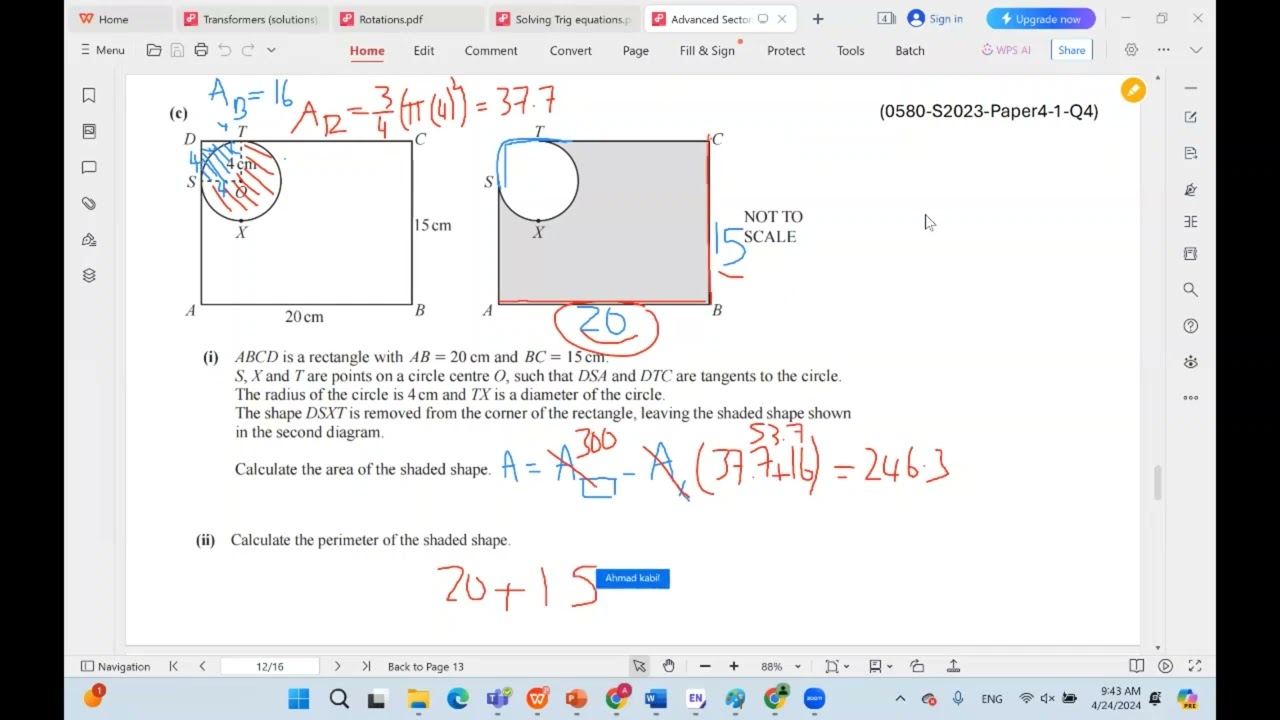This screenshot has width=1280, height=720.
Task: Click the orange floating edit pencil button
Action: [x=1133, y=91]
